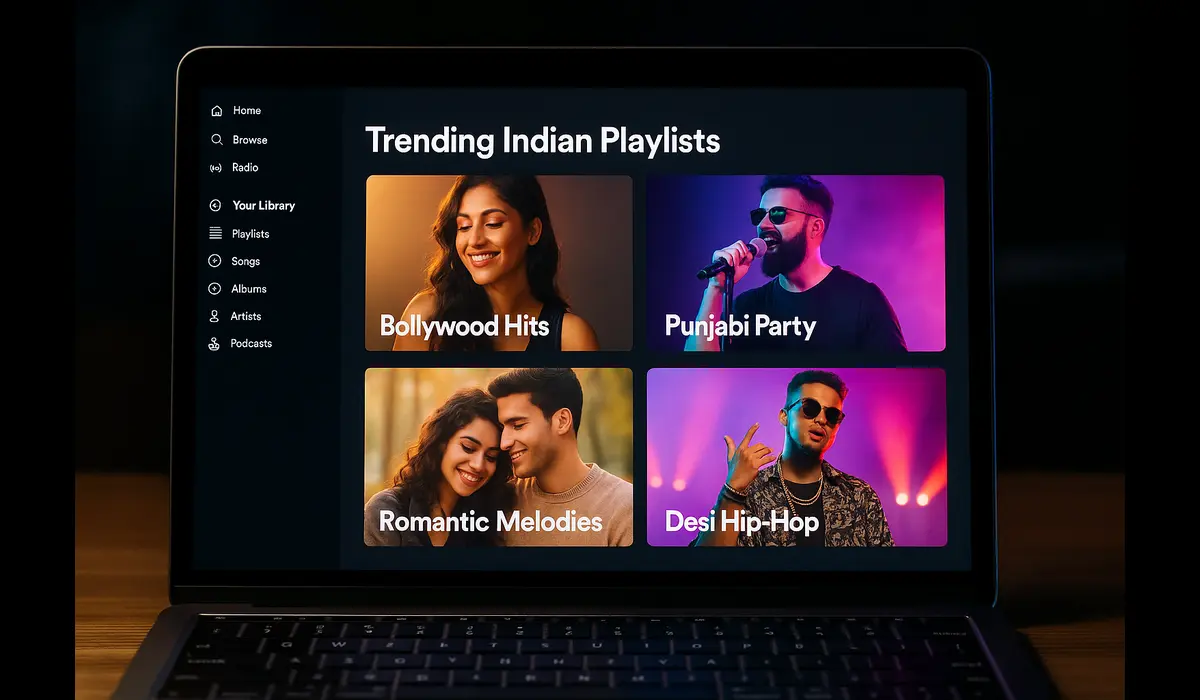Go to Your Library
Image resolution: width=1200 pixels, height=700 pixels.
[x=264, y=205]
